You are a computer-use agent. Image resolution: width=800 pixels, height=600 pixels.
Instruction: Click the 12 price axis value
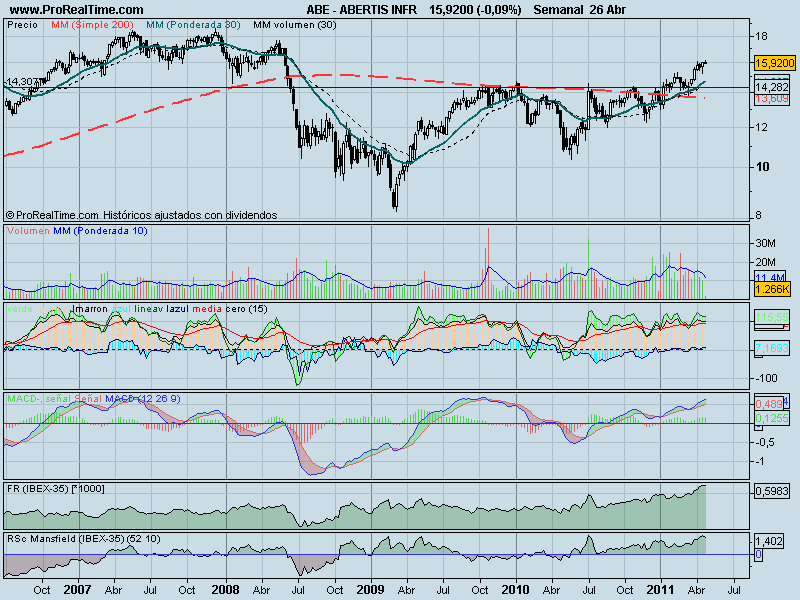(x=761, y=127)
